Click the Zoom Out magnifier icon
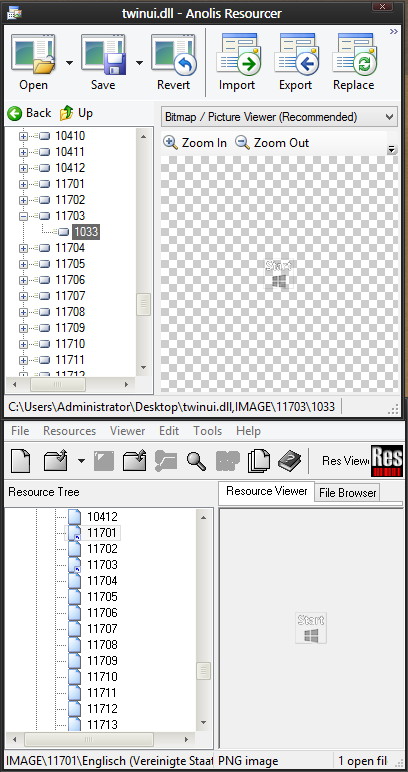 (x=242, y=143)
